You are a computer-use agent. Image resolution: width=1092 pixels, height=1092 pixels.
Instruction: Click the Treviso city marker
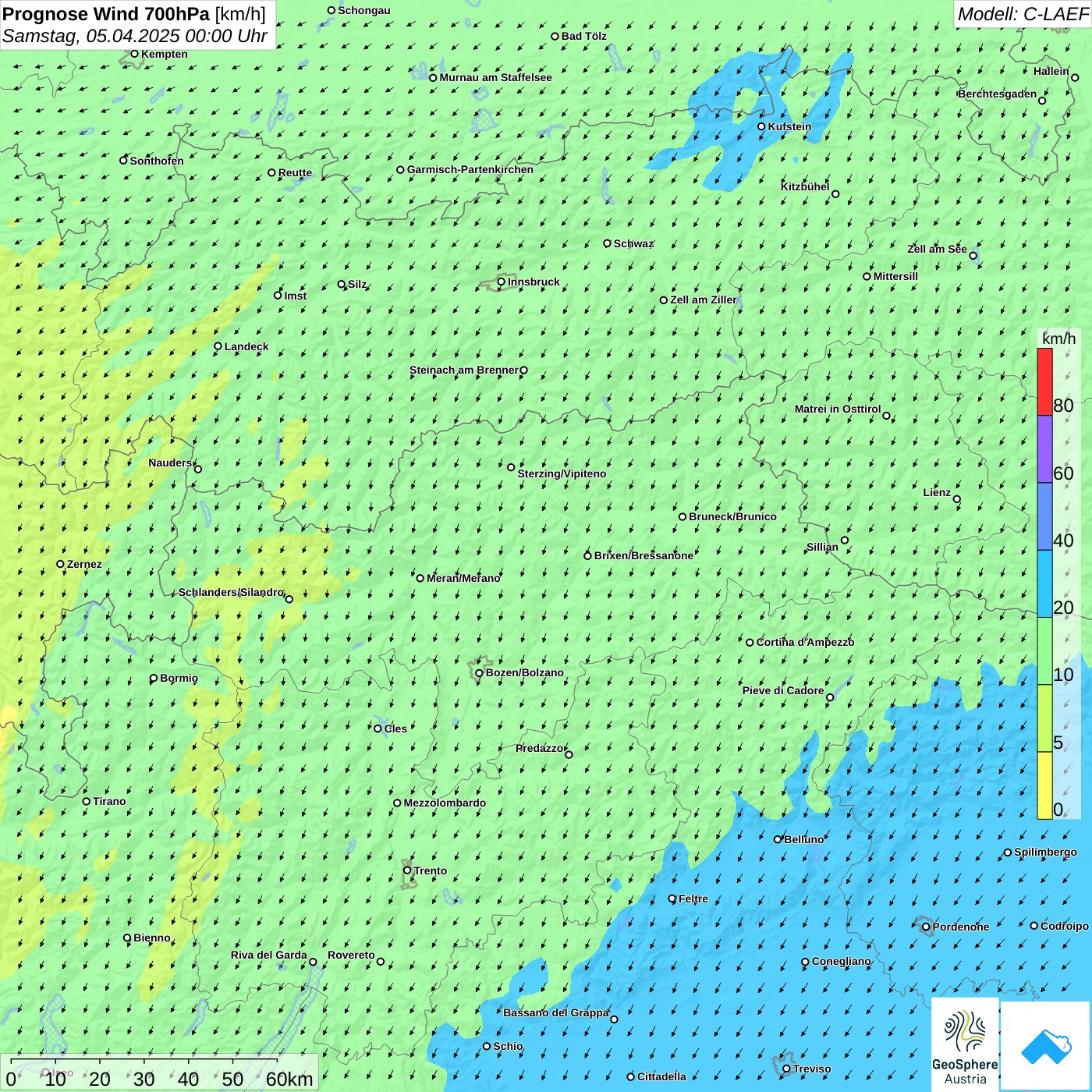[x=786, y=1069]
